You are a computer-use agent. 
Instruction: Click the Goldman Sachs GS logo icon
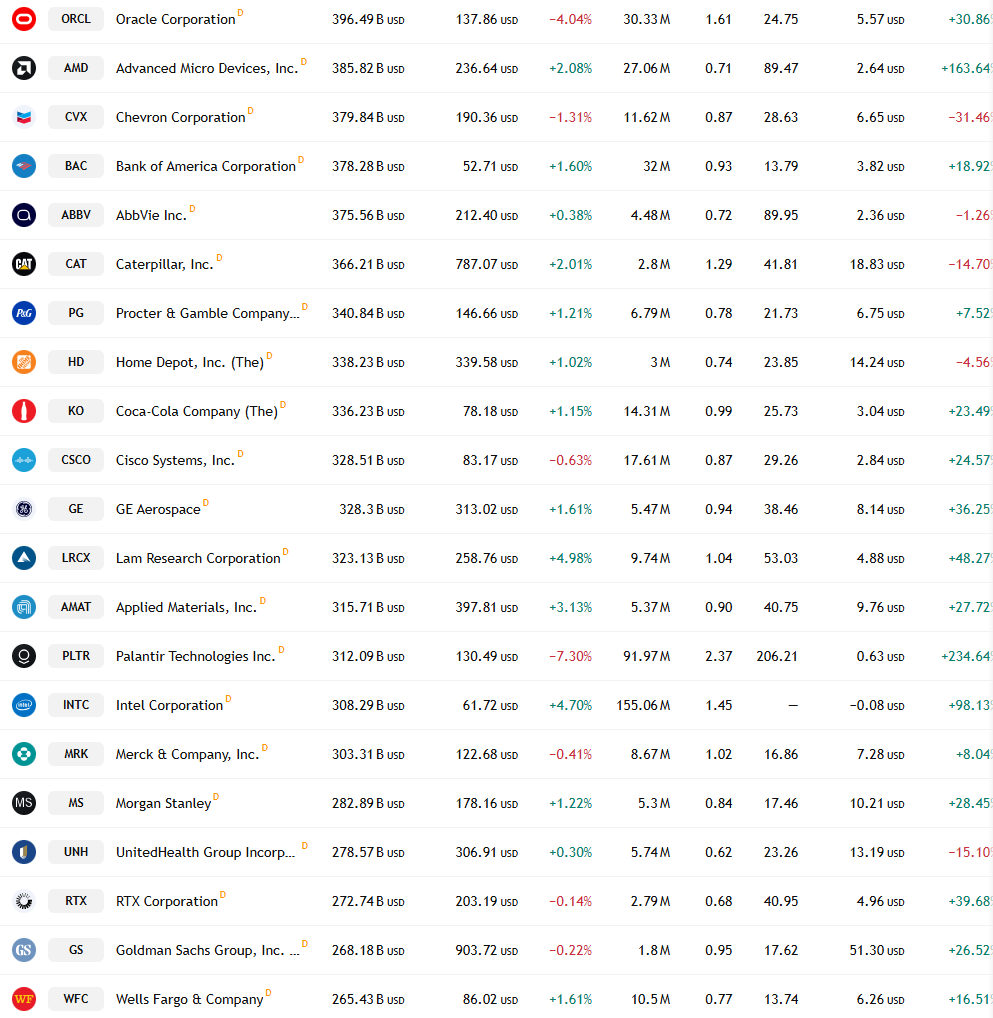point(24,950)
